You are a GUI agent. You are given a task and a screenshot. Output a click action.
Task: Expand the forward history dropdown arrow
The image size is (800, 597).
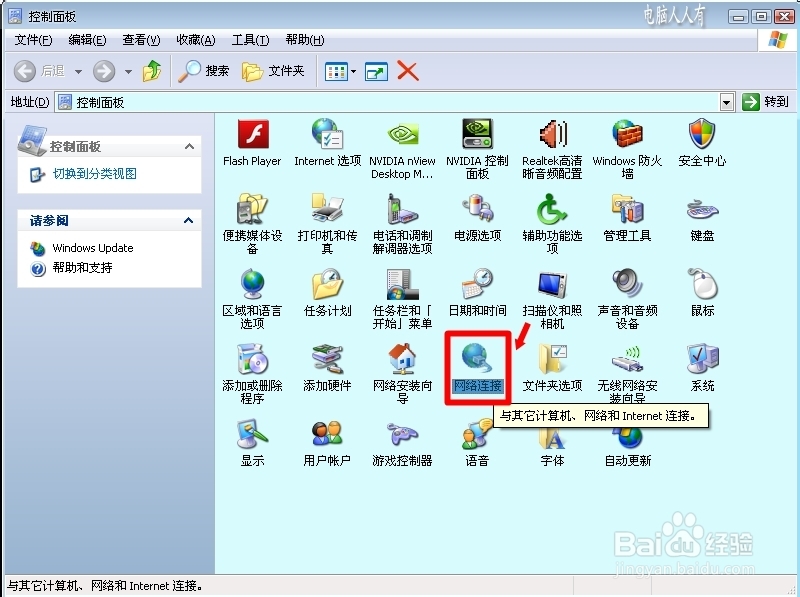pos(128,71)
